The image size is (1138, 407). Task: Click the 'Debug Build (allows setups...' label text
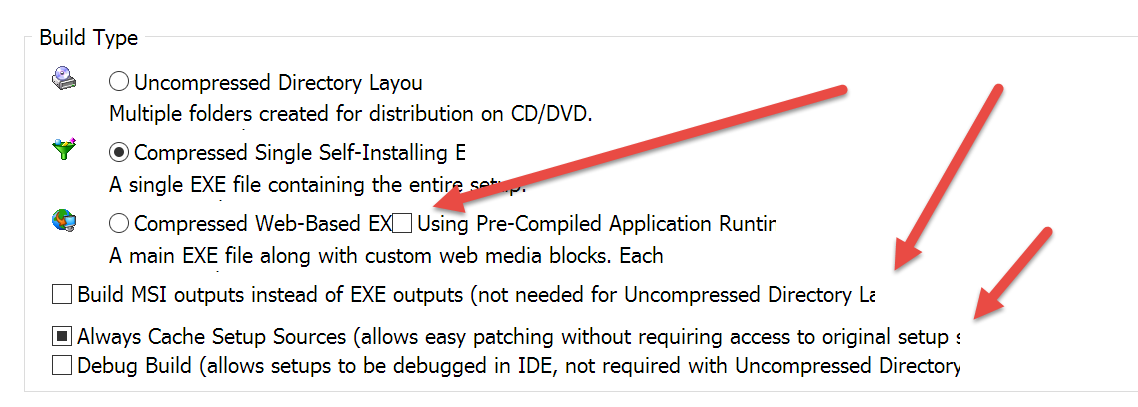[x=519, y=366]
